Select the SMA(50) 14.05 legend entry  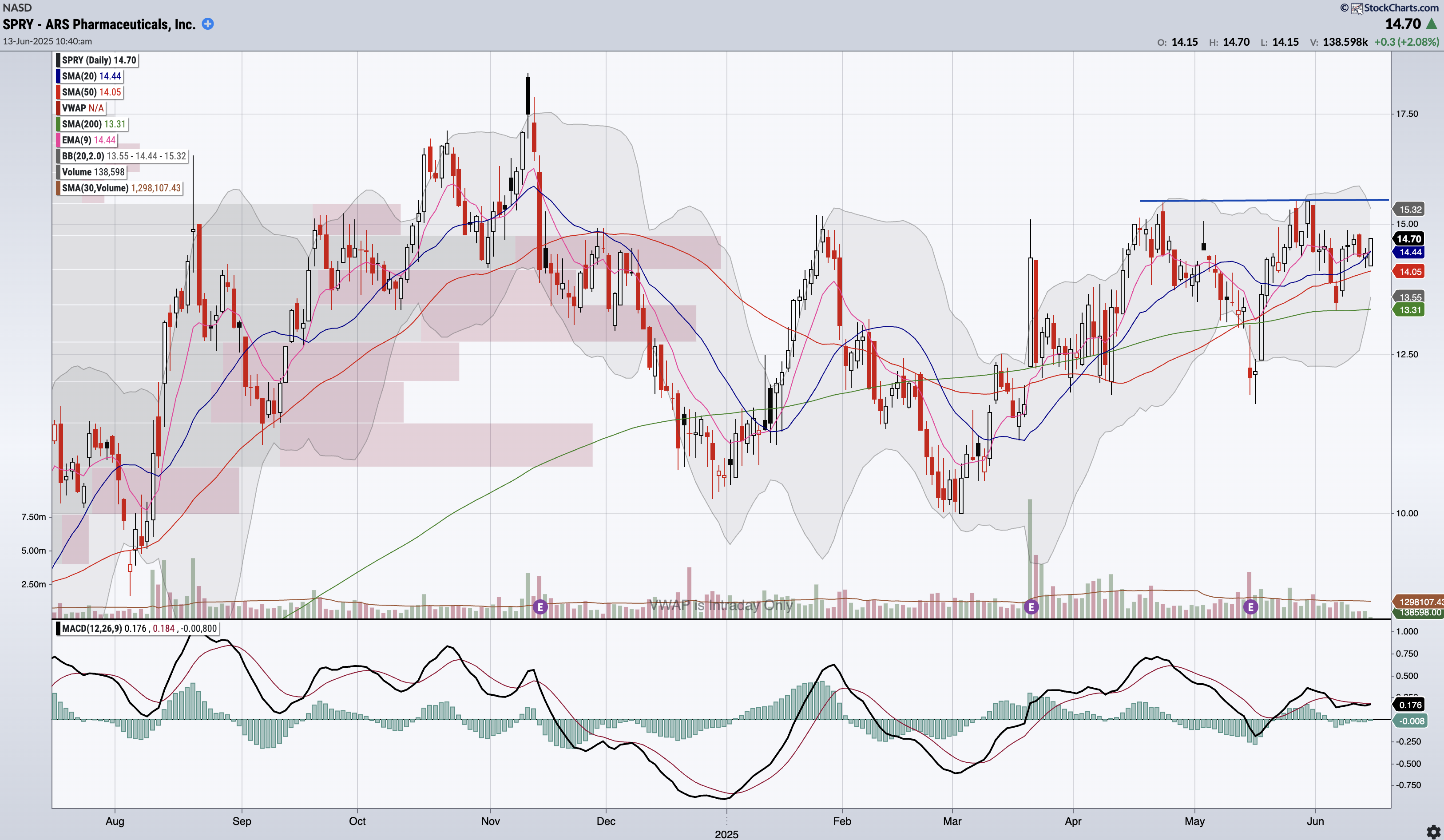click(x=90, y=92)
